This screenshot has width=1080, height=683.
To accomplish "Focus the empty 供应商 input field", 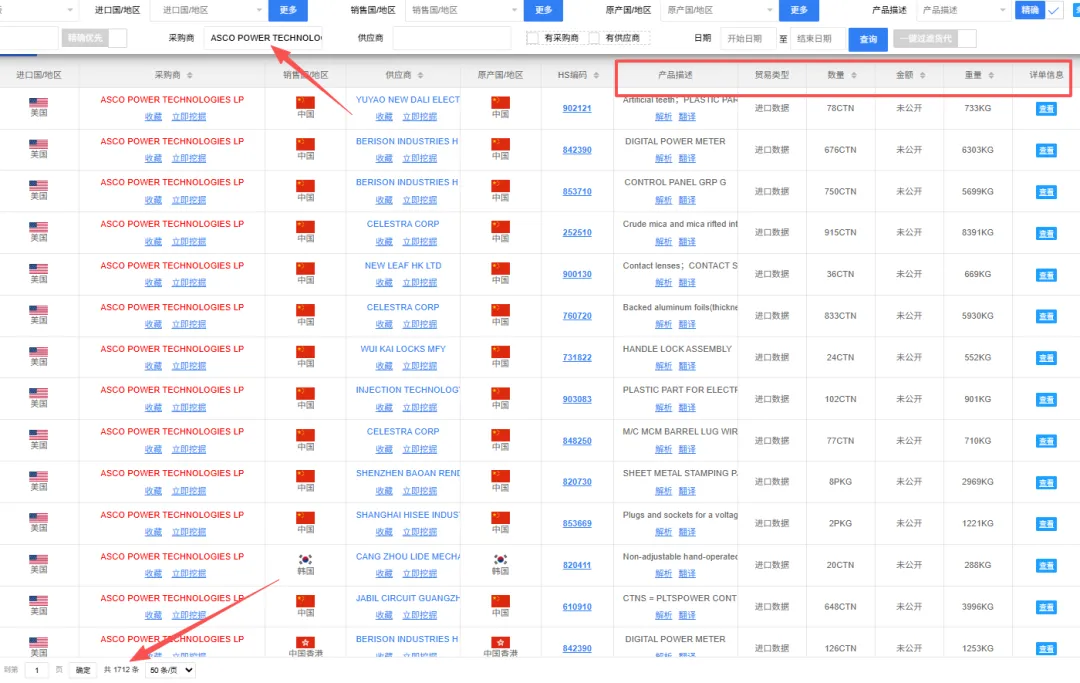I will point(452,38).
